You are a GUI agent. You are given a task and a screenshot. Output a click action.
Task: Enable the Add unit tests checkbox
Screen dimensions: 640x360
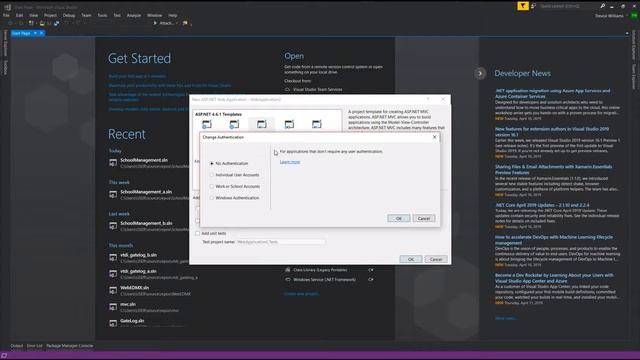pyautogui.click(x=198, y=233)
